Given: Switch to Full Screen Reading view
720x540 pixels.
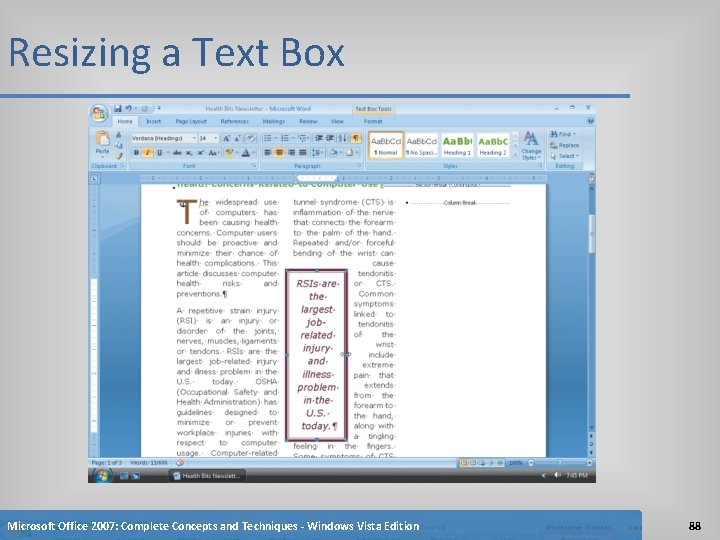Looking at the screenshot, I should [472, 463].
